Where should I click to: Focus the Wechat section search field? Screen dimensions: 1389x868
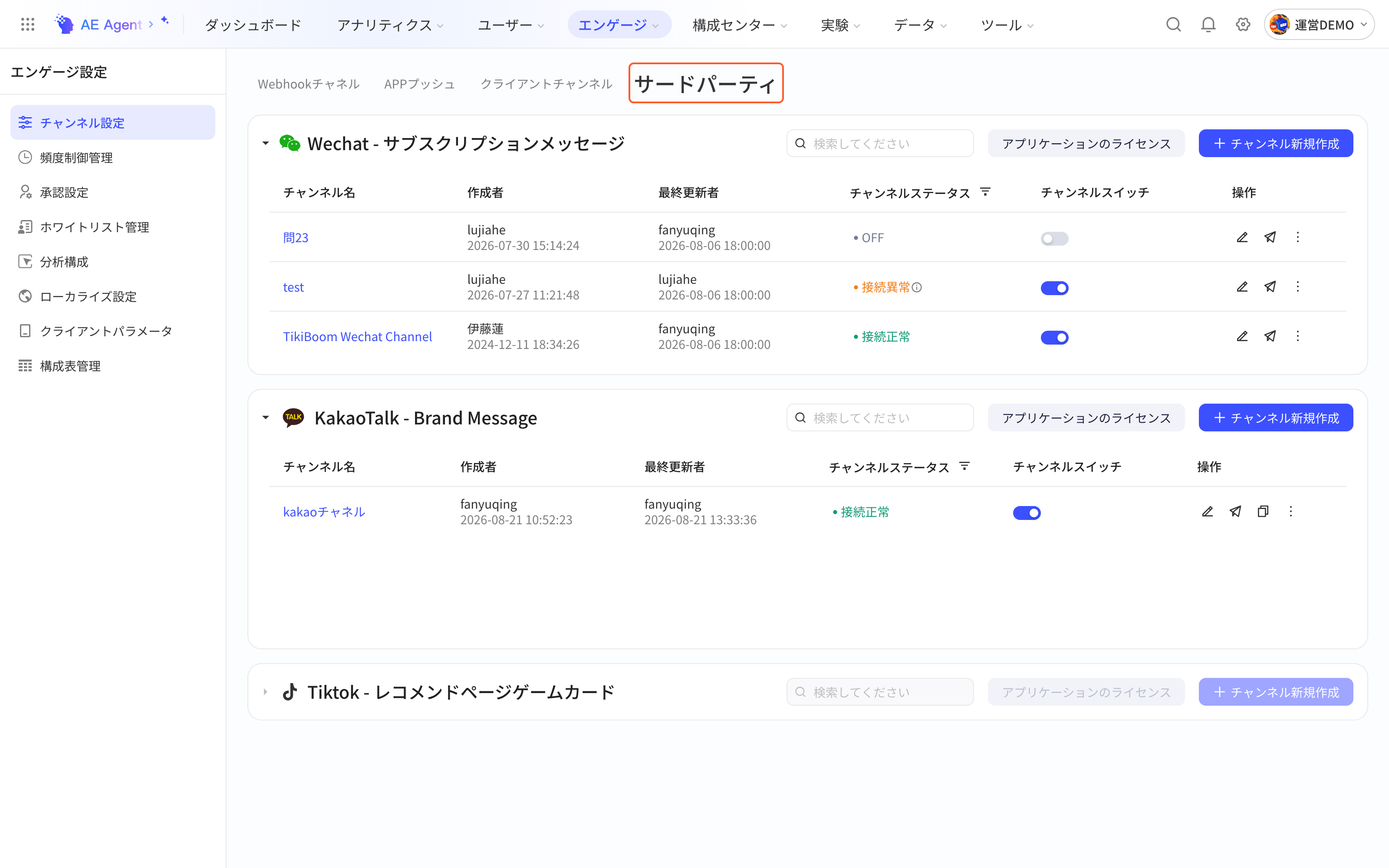pyautogui.click(x=880, y=143)
